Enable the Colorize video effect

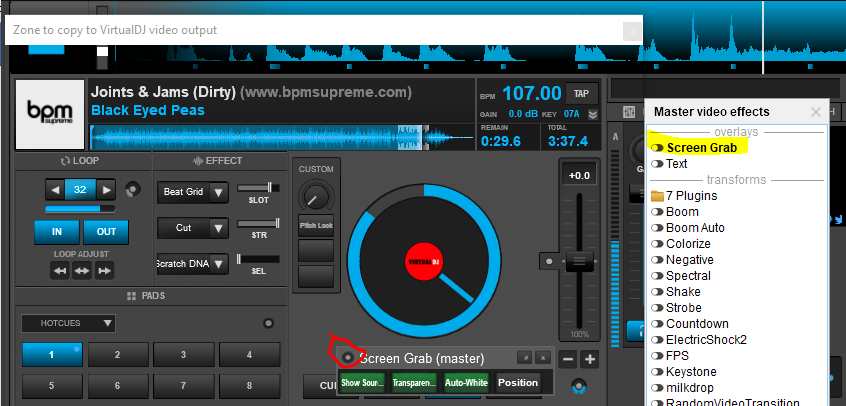click(x=657, y=244)
